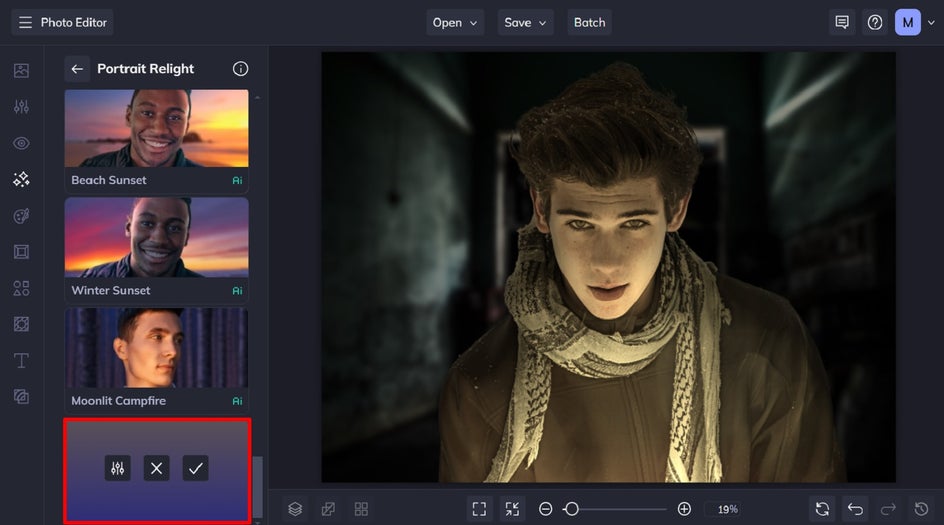Image resolution: width=944 pixels, height=525 pixels.
Task: Click the Portrait Relight heading text
Action: point(146,69)
